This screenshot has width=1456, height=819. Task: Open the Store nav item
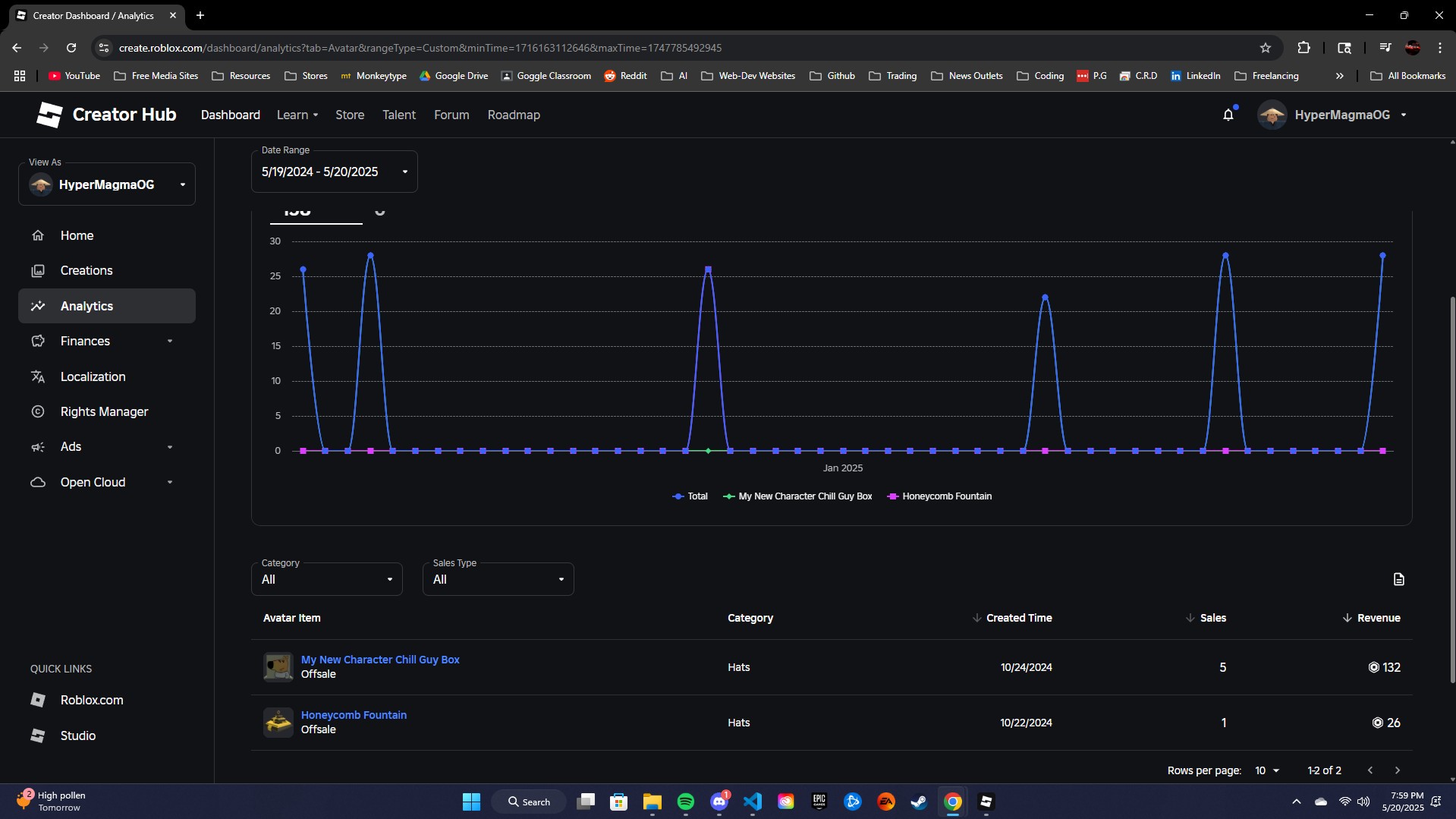[x=350, y=115]
